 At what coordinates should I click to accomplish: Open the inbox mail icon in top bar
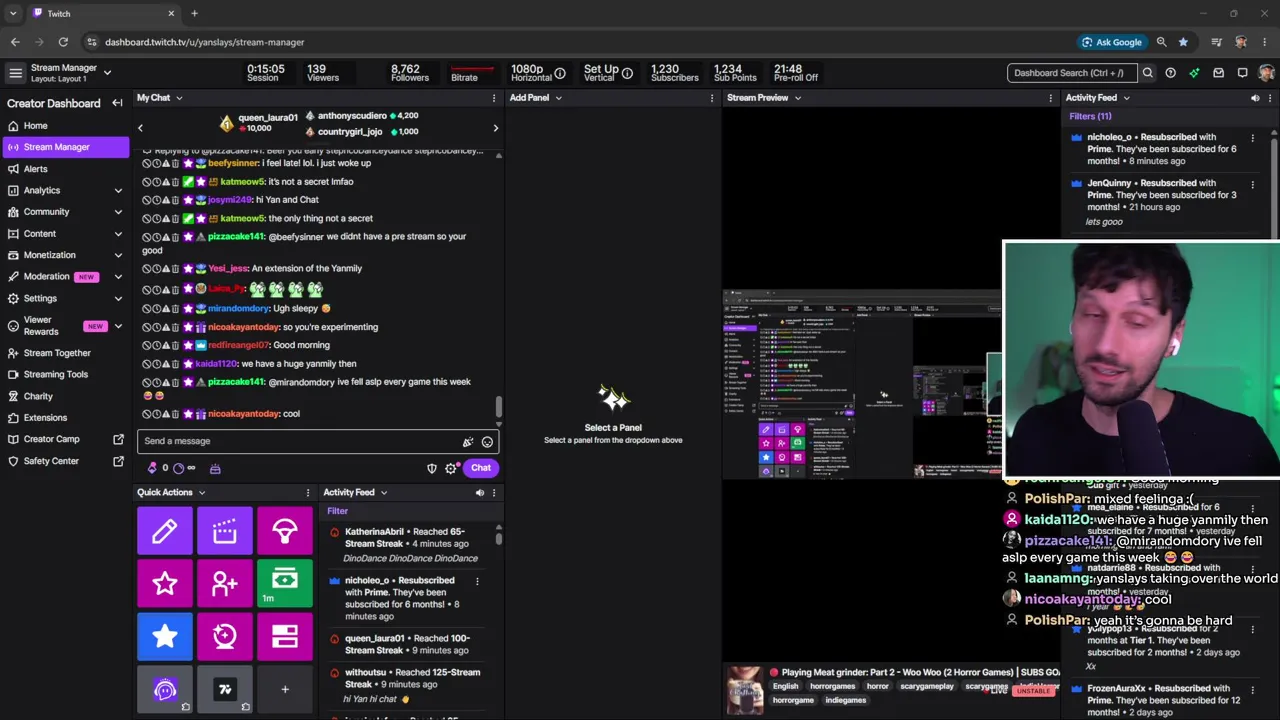(1218, 73)
